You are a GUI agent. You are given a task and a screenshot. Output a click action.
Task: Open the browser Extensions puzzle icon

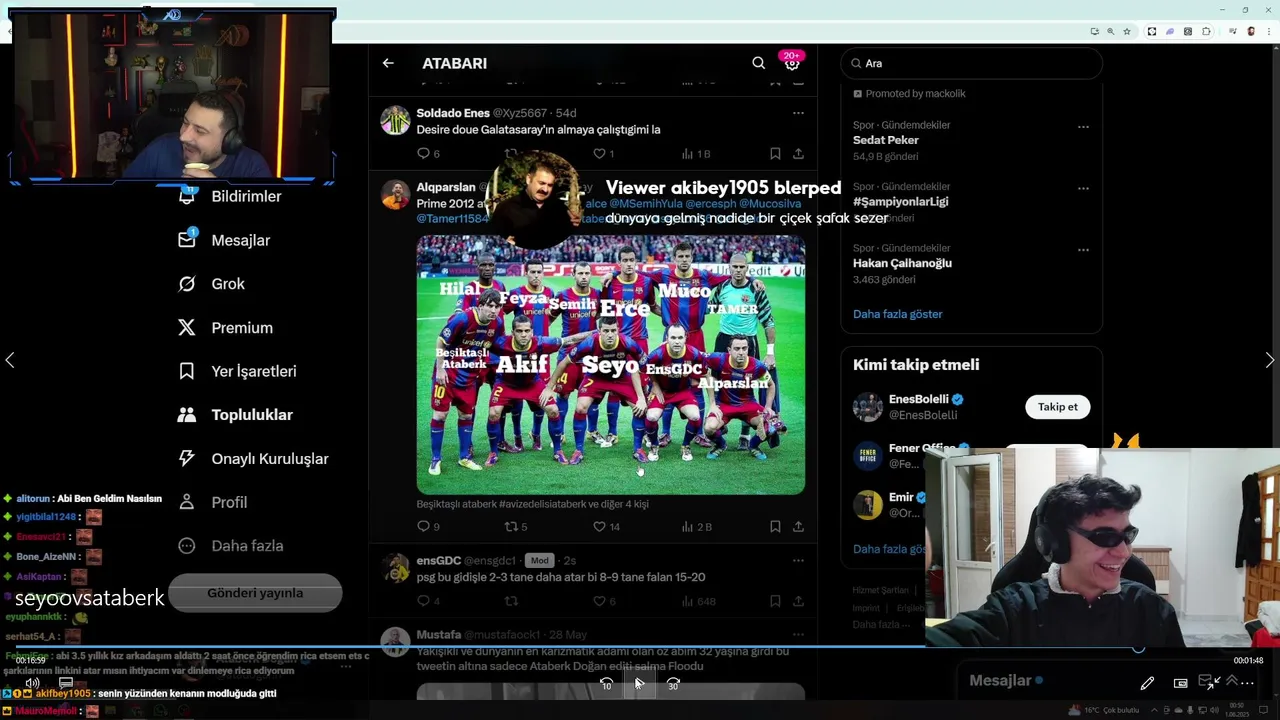point(1206,32)
